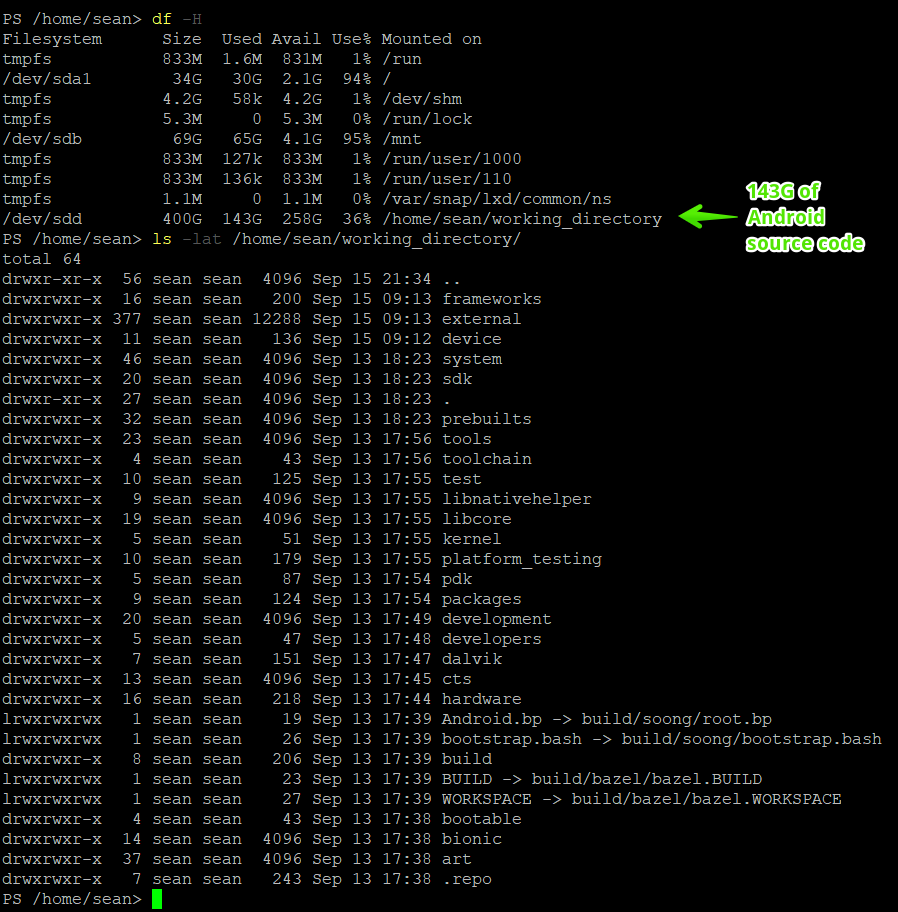The image size is (898, 912).
Task: Click the 'Mounted on' column header
Action: (432, 39)
